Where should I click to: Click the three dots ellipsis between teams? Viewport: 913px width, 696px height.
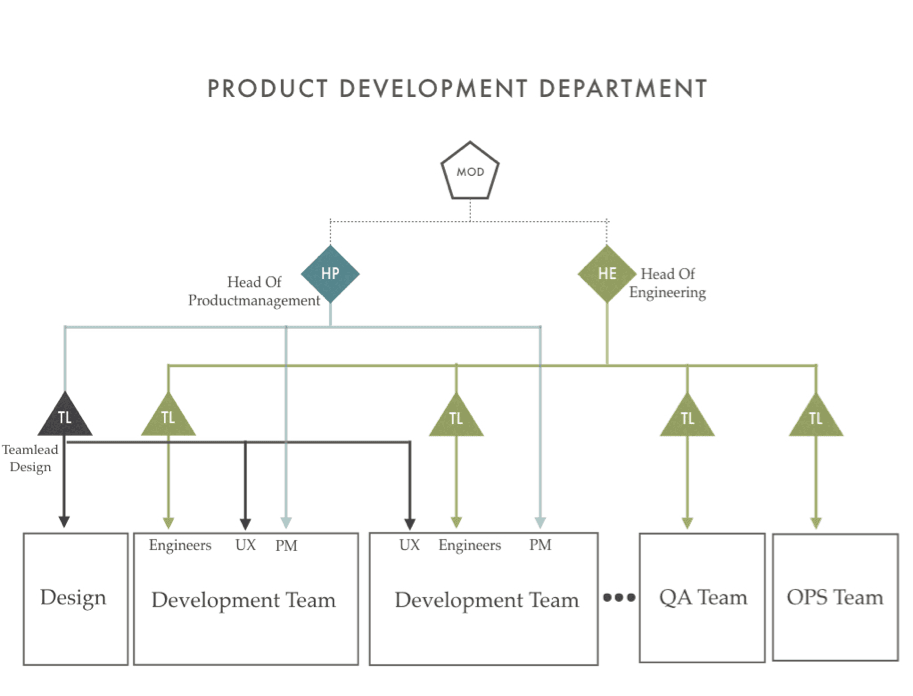click(x=619, y=598)
